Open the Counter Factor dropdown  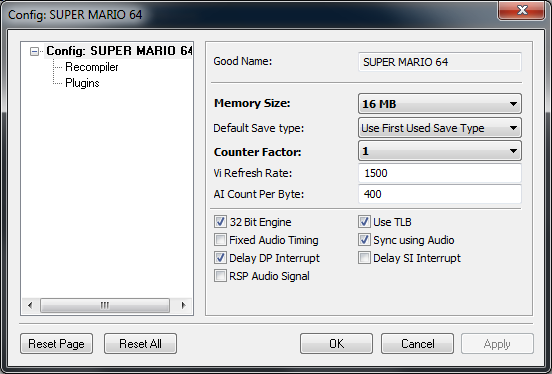[x=440, y=151]
